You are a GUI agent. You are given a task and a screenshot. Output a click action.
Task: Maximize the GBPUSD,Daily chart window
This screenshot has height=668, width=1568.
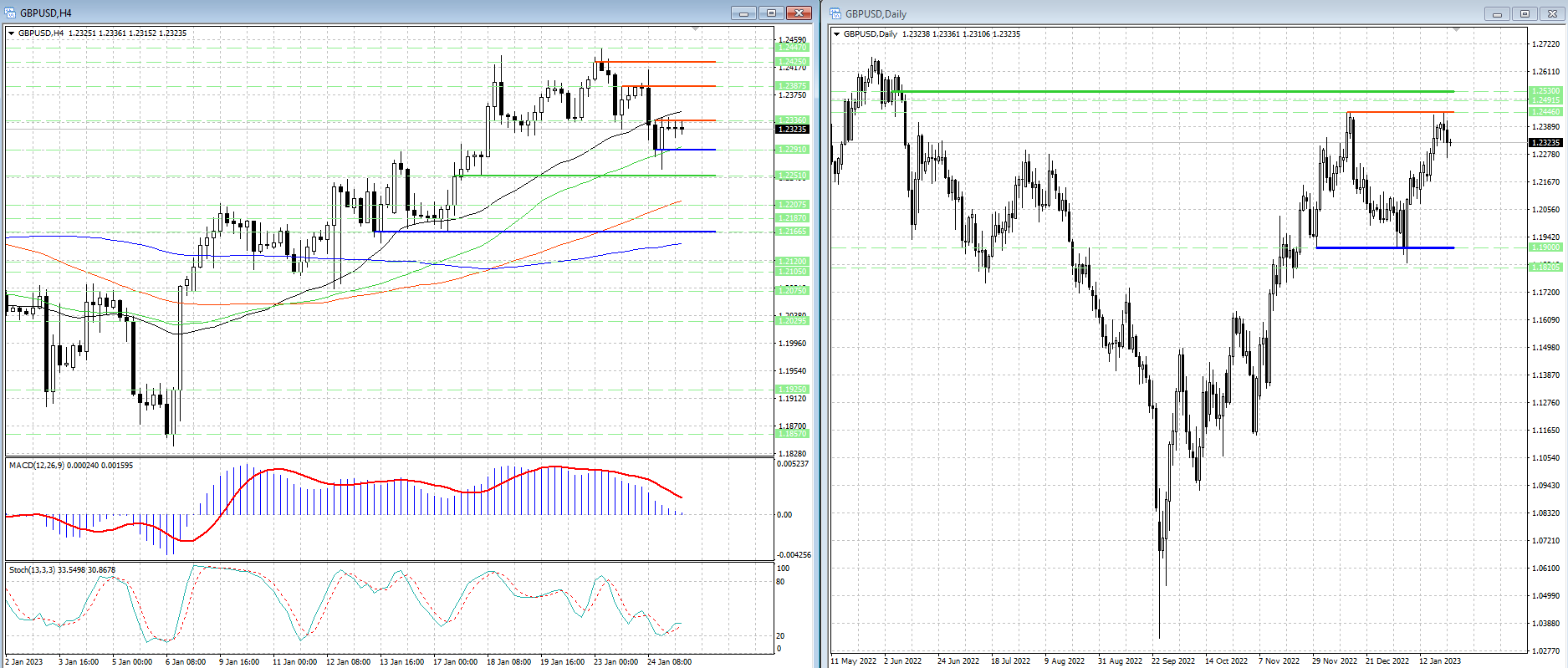point(1525,13)
